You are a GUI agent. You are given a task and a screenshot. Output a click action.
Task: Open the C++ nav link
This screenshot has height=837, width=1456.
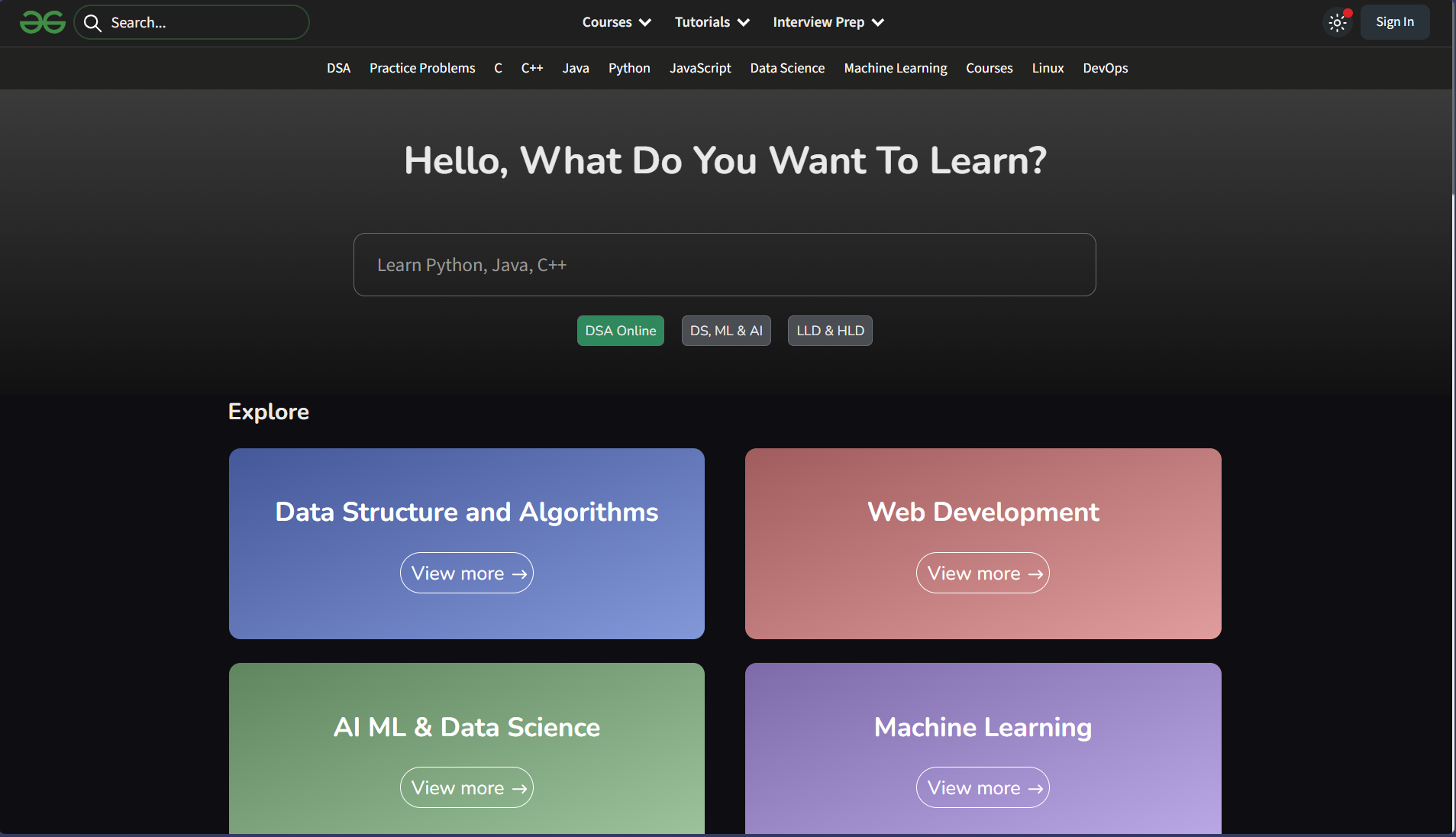532,68
